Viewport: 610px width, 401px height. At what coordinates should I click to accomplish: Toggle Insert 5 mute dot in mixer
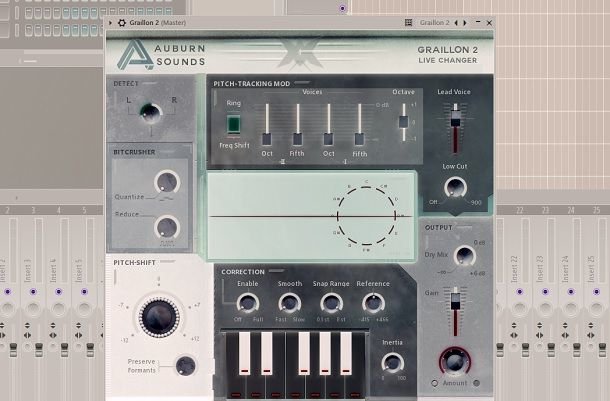click(84, 292)
